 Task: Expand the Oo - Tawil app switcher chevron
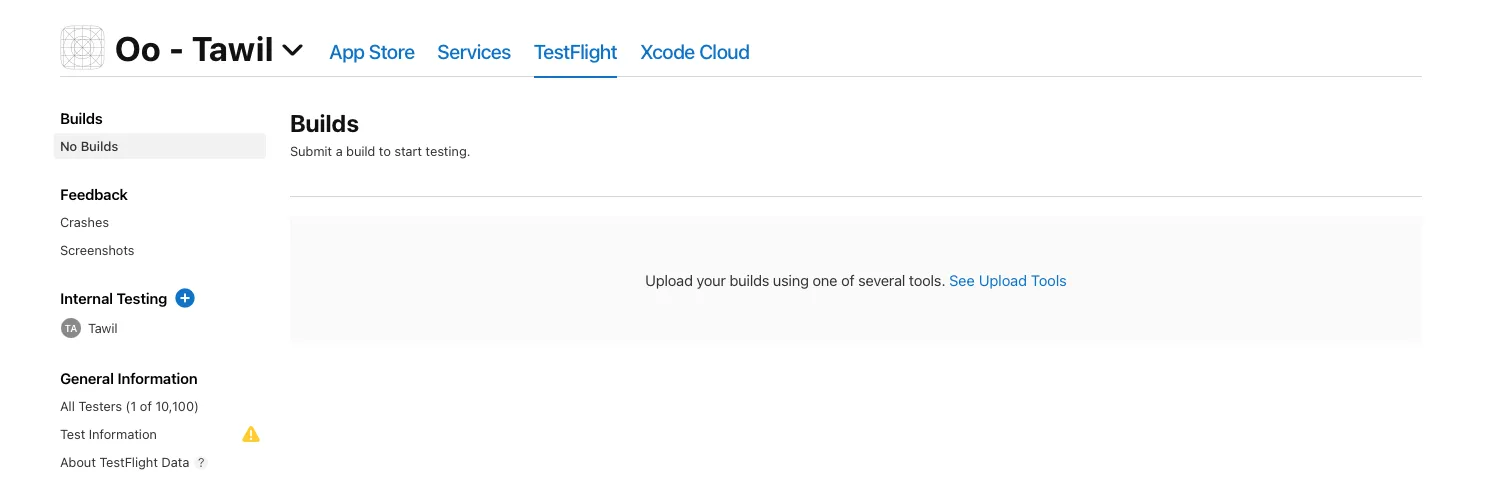[293, 50]
